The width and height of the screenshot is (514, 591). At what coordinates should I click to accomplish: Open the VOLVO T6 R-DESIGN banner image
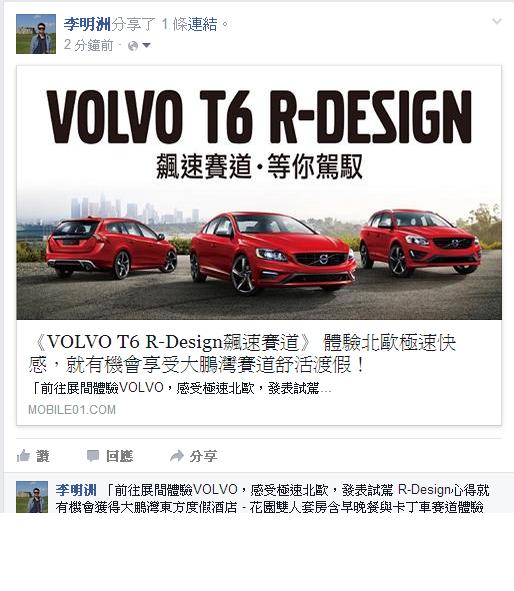[x=259, y=193]
